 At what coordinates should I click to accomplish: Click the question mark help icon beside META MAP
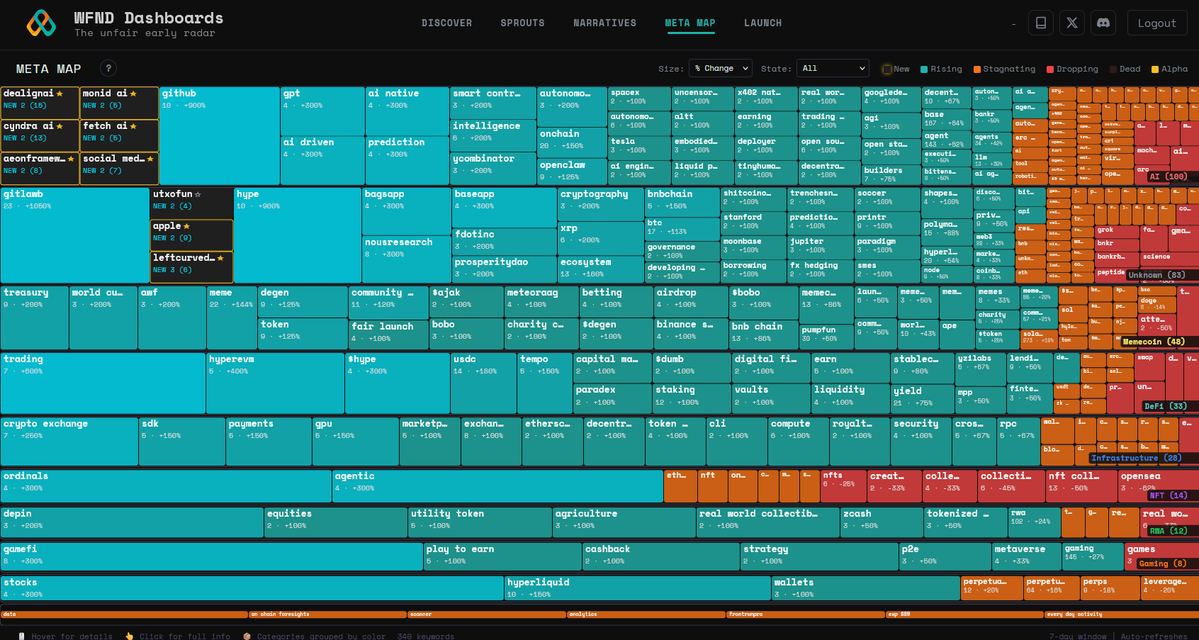(108, 68)
